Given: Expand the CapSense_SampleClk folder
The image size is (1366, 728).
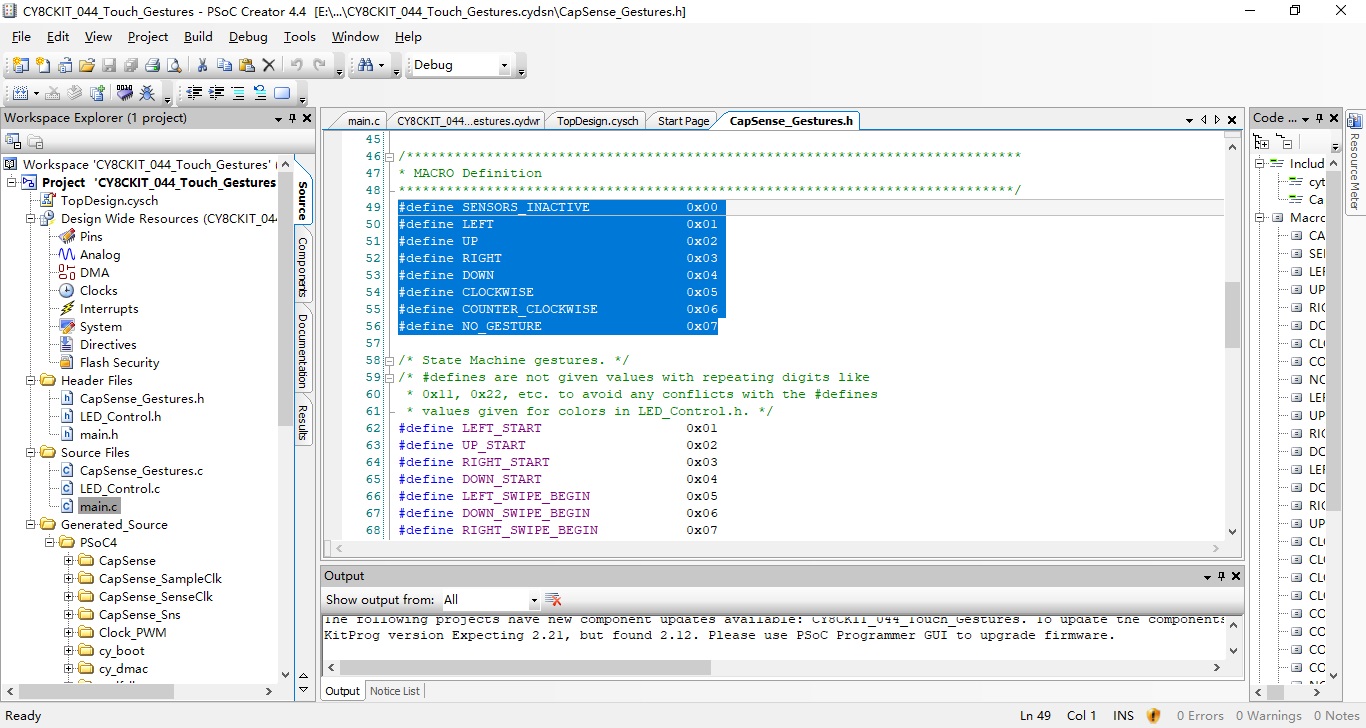Looking at the screenshot, I should pos(69,578).
